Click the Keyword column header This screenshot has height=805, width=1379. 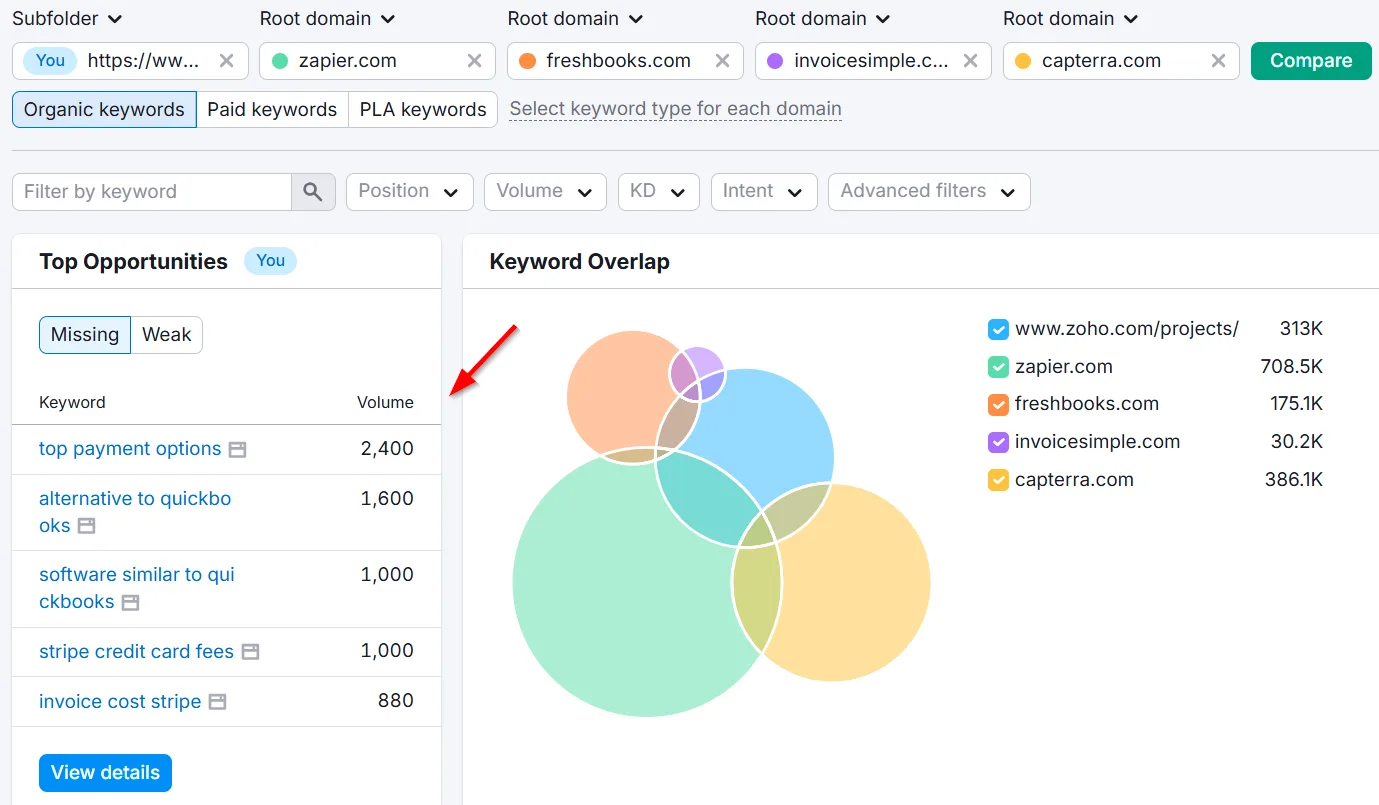(72, 402)
